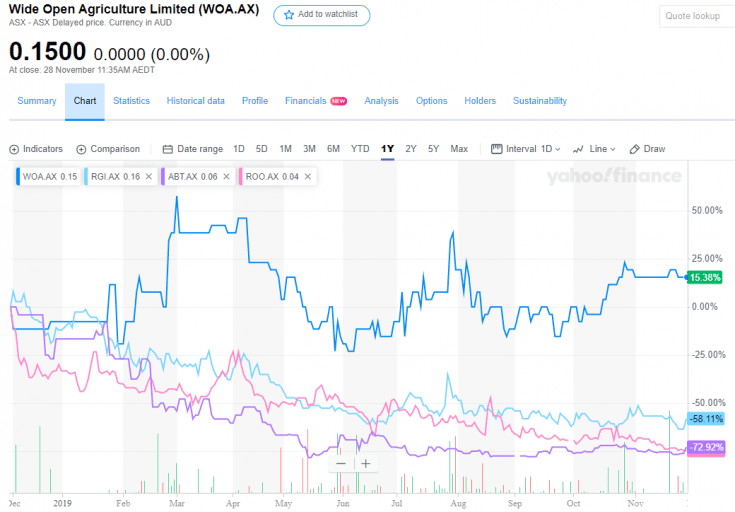Click the WOA.AX 0.15 legend chip
The height and width of the screenshot is (512, 735).
[48, 177]
